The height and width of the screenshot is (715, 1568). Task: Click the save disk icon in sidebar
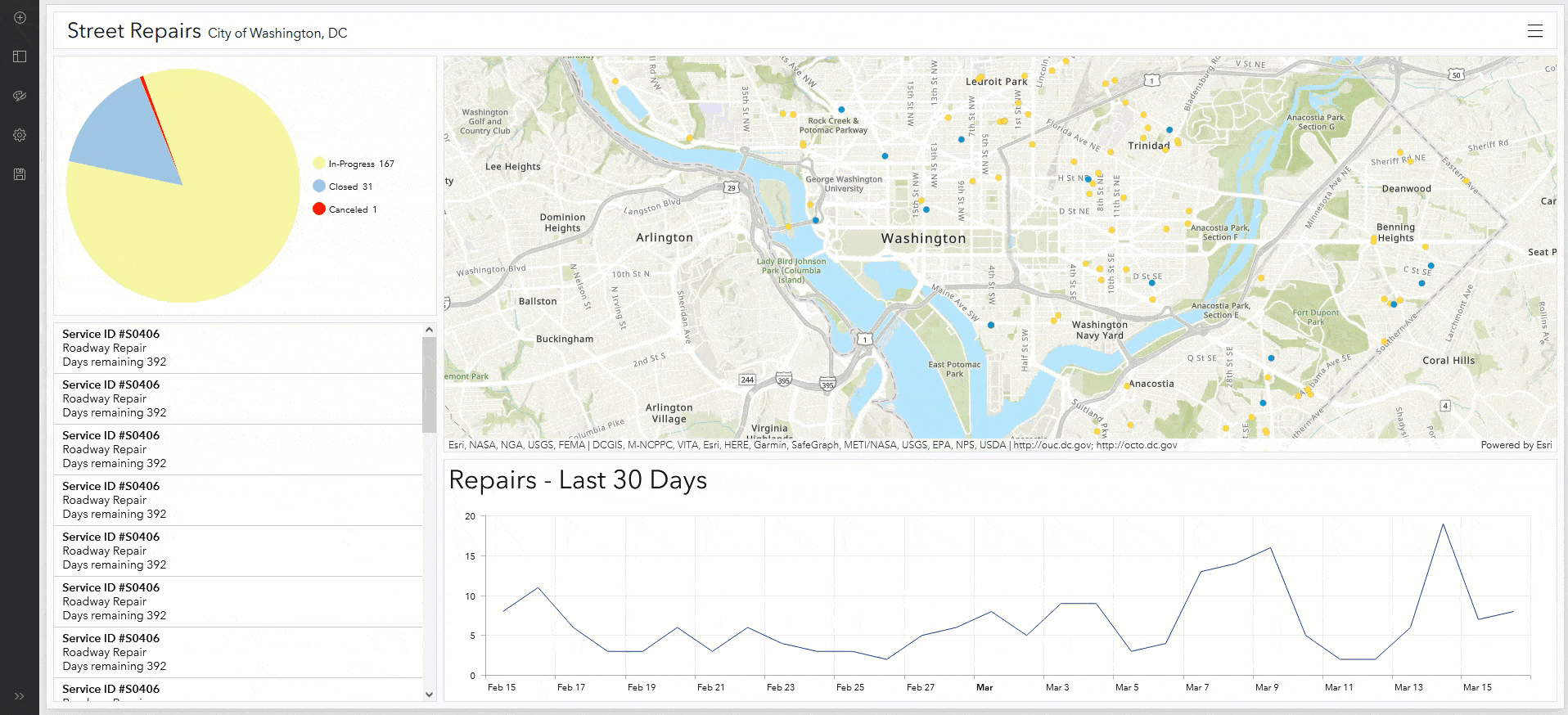coord(20,174)
